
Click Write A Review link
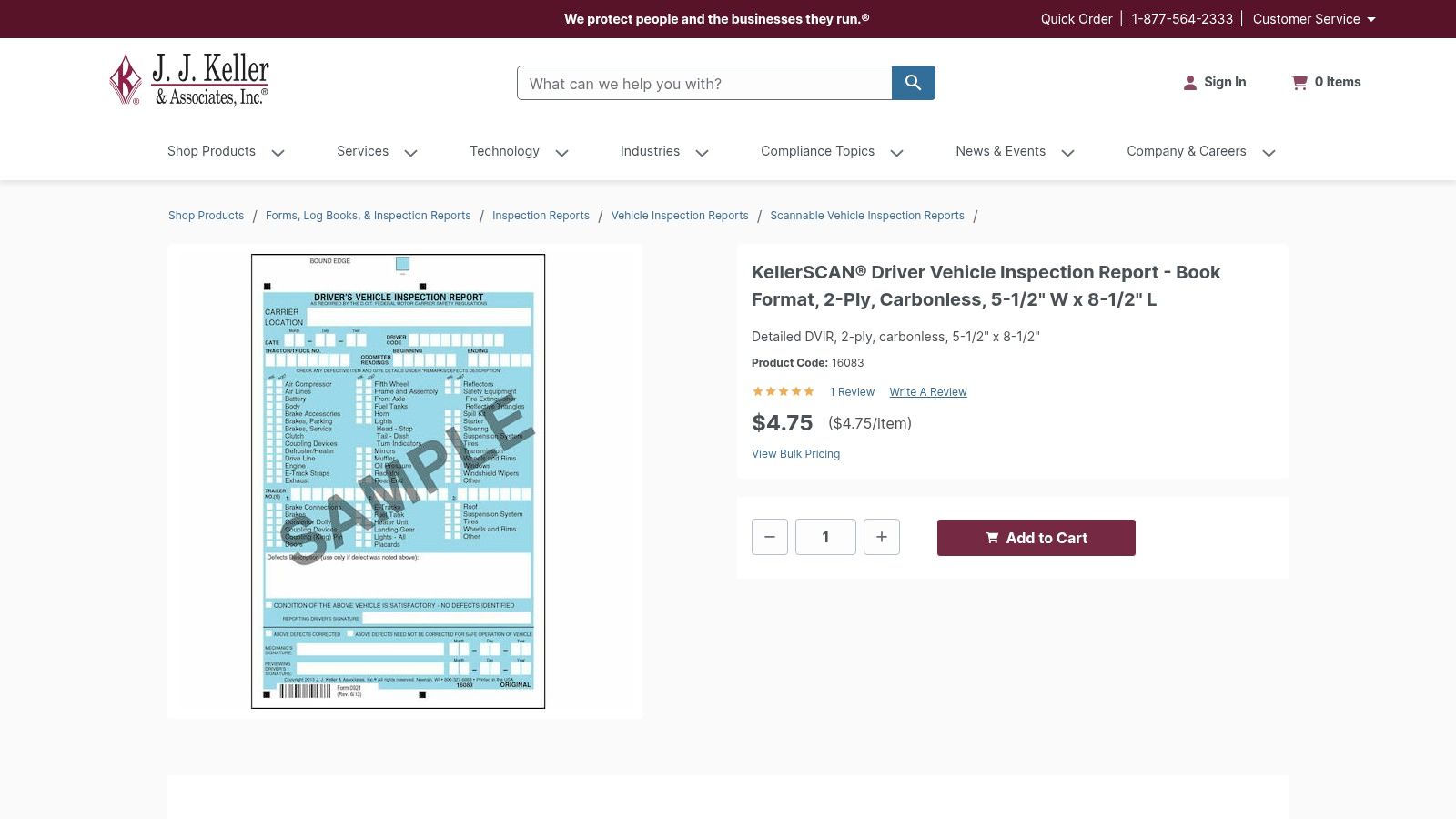[928, 392]
